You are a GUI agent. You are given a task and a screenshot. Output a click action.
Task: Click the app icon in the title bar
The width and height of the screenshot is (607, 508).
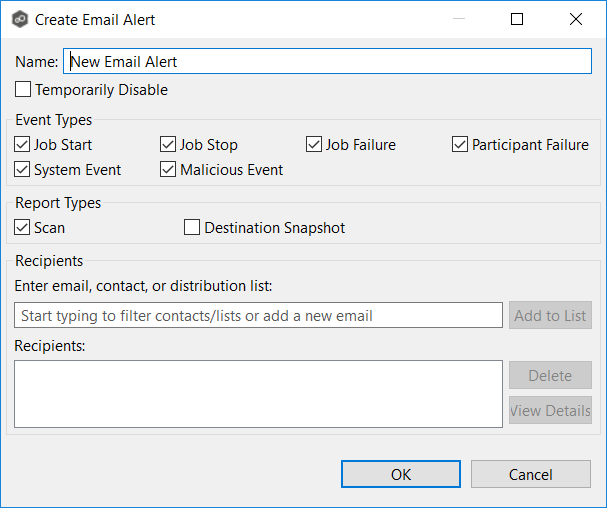[x=19, y=19]
